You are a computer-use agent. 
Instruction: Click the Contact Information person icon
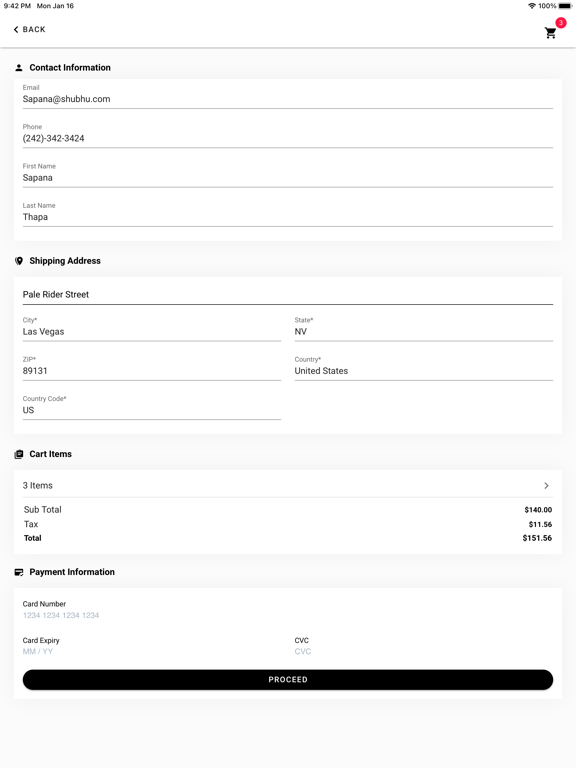19,68
